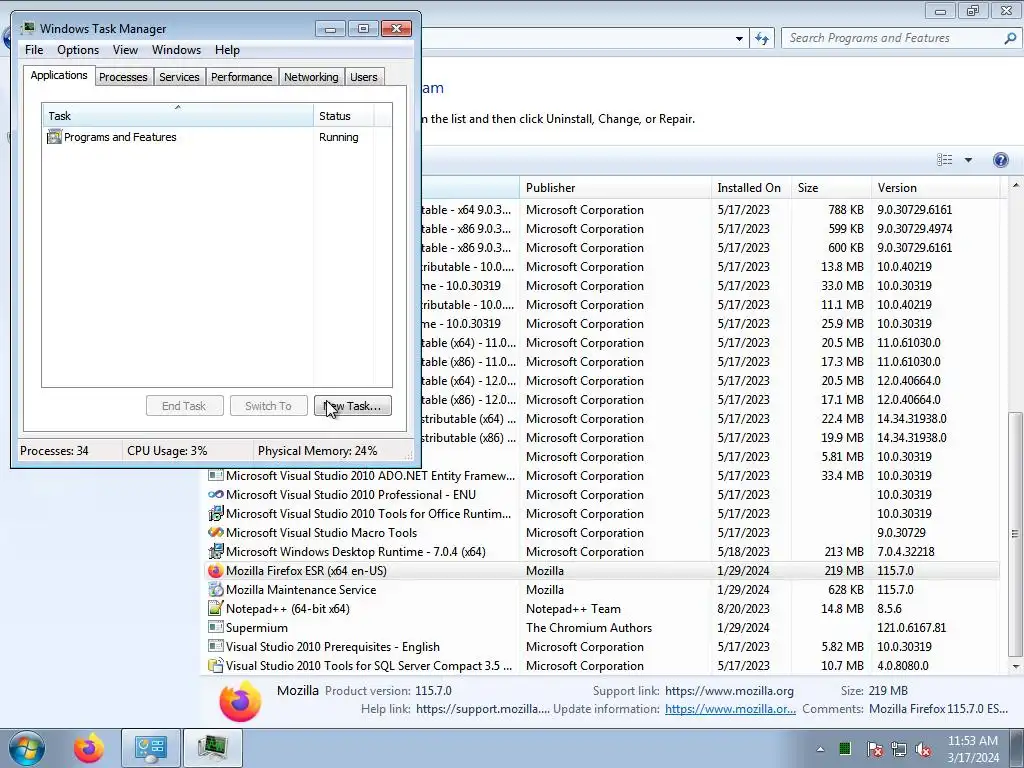Click the taskbar clock showing 11:53 AM
Screen dimensions: 1024x768
[x=973, y=749]
